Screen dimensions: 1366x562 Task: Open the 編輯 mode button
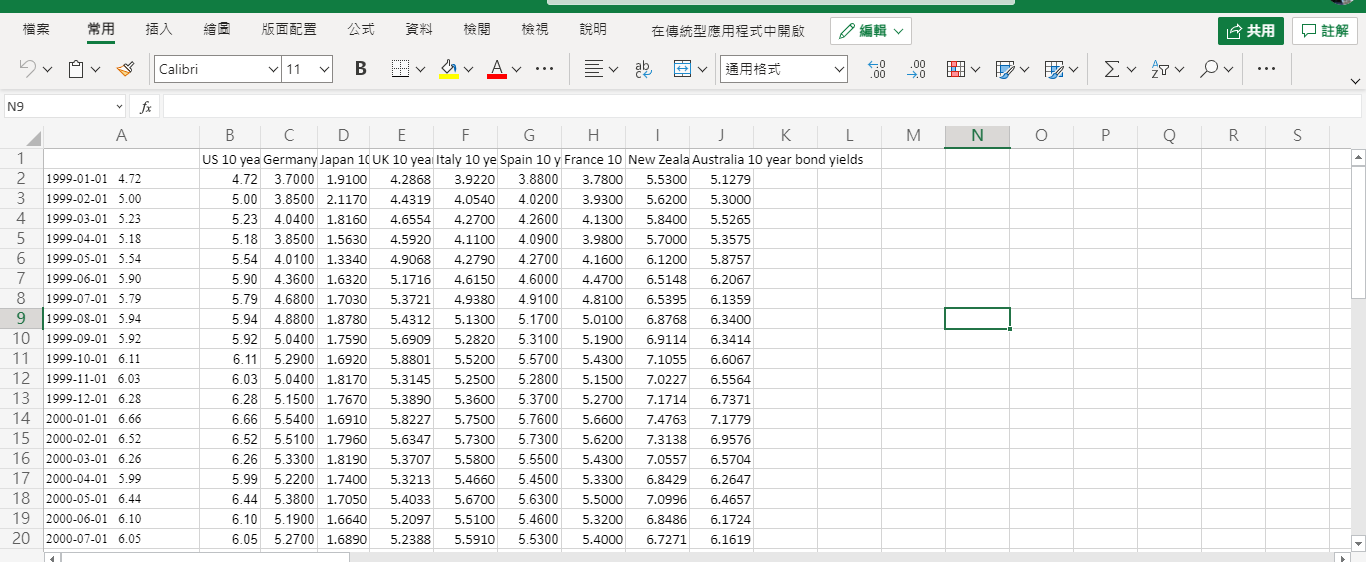click(870, 31)
